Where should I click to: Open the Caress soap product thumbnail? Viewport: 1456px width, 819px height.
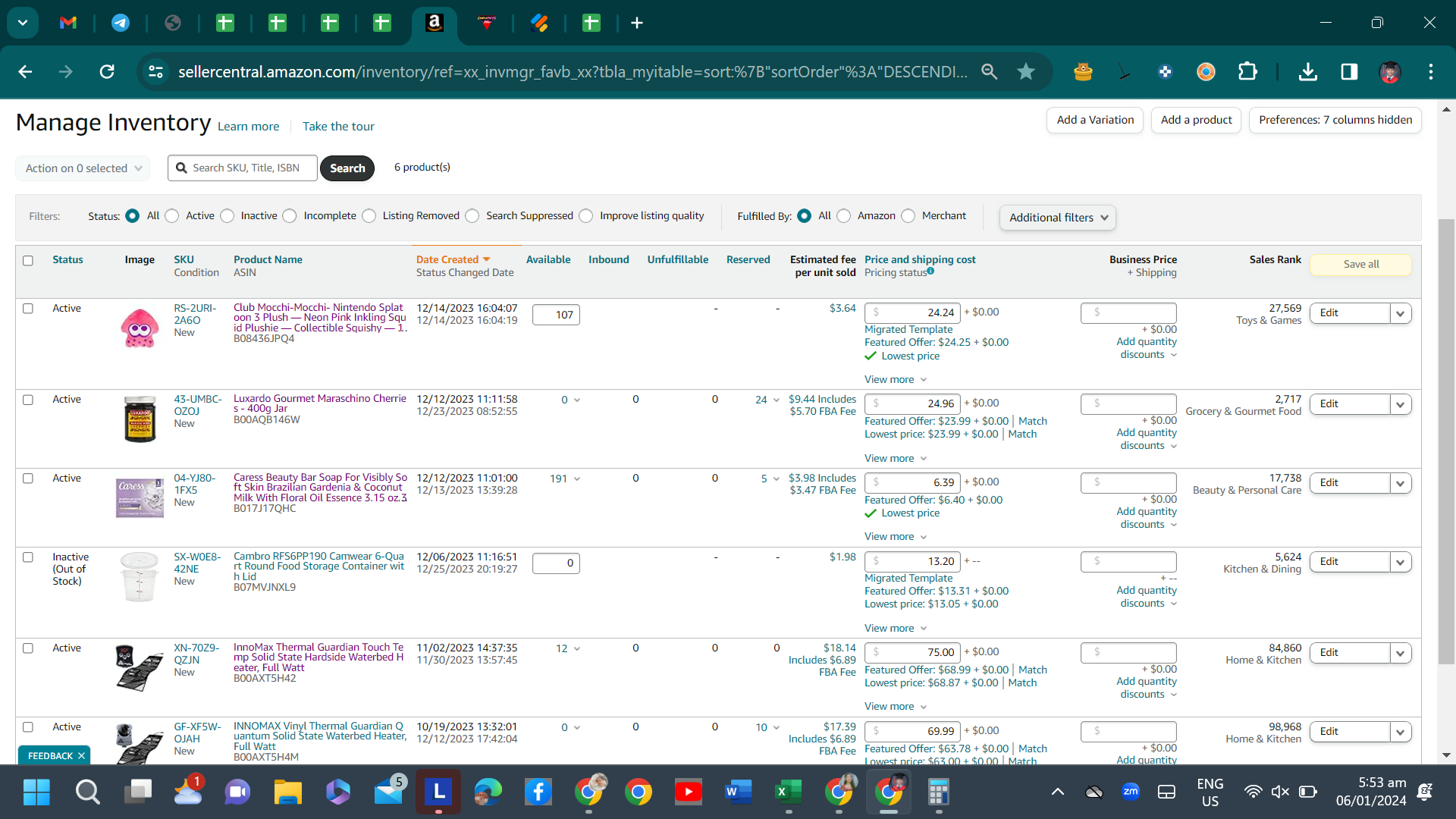140,497
